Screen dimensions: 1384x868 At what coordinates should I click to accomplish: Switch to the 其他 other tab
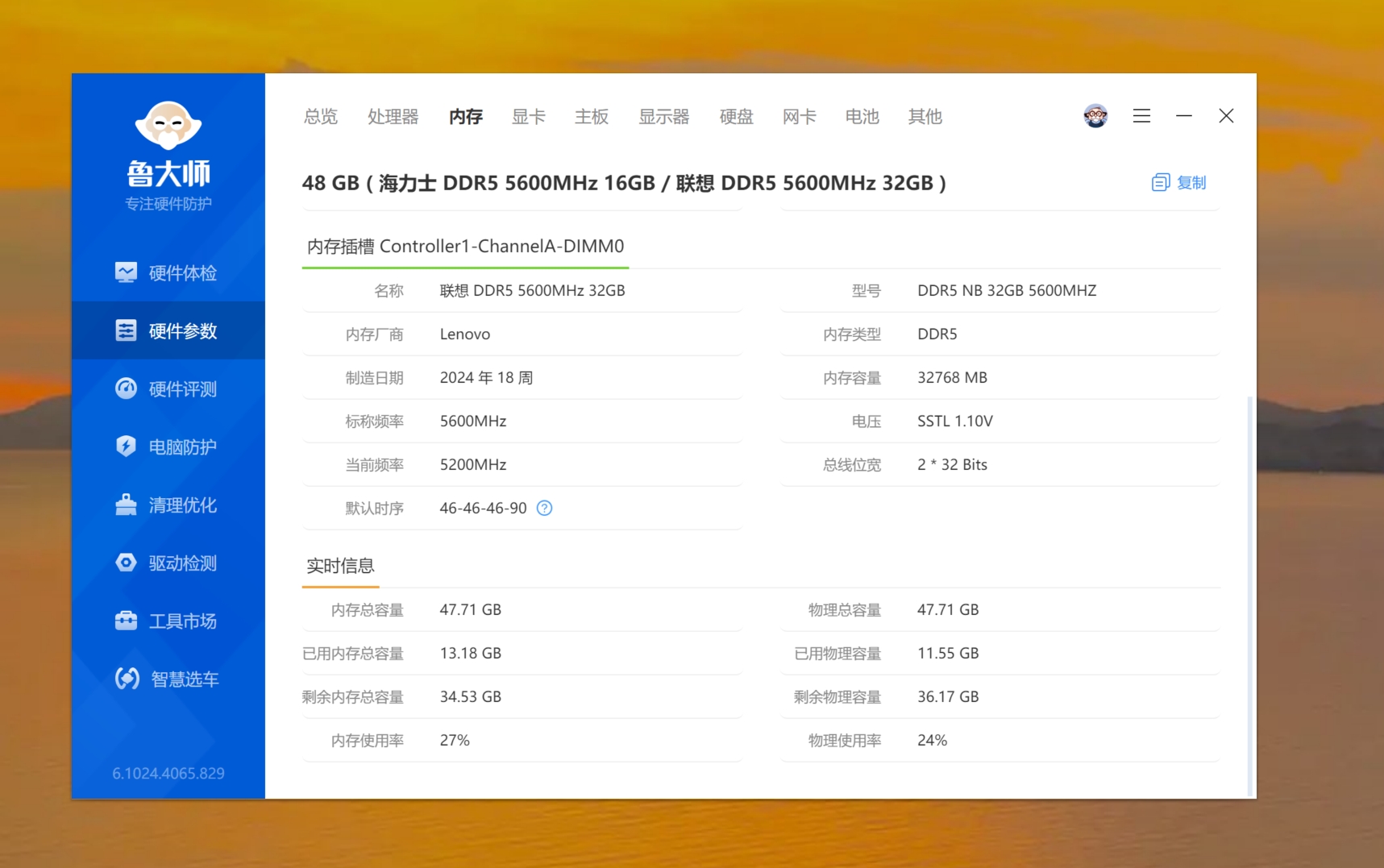point(925,117)
